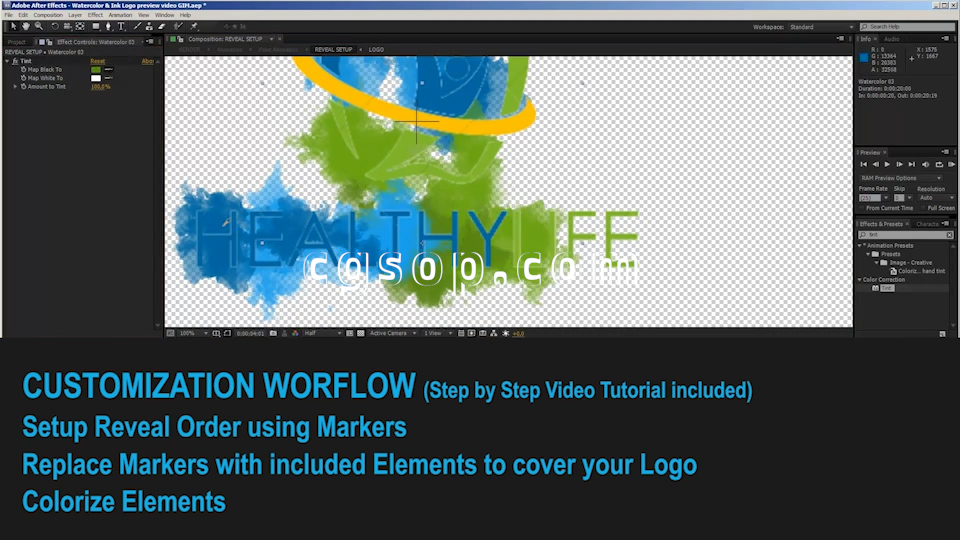Select the Pan Behind anchor tool
Image resolution: width=960 pixels, height=540 pixels.
click(80, 26)
